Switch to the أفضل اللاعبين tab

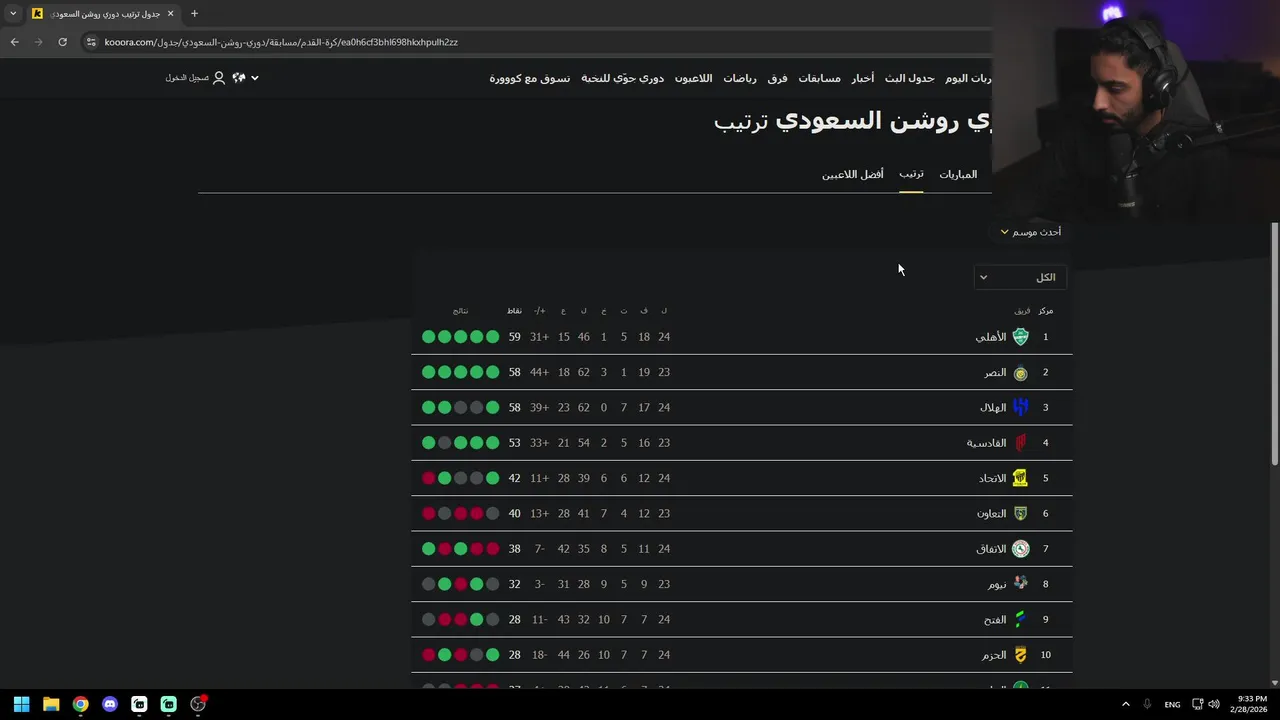click(853, 174)
